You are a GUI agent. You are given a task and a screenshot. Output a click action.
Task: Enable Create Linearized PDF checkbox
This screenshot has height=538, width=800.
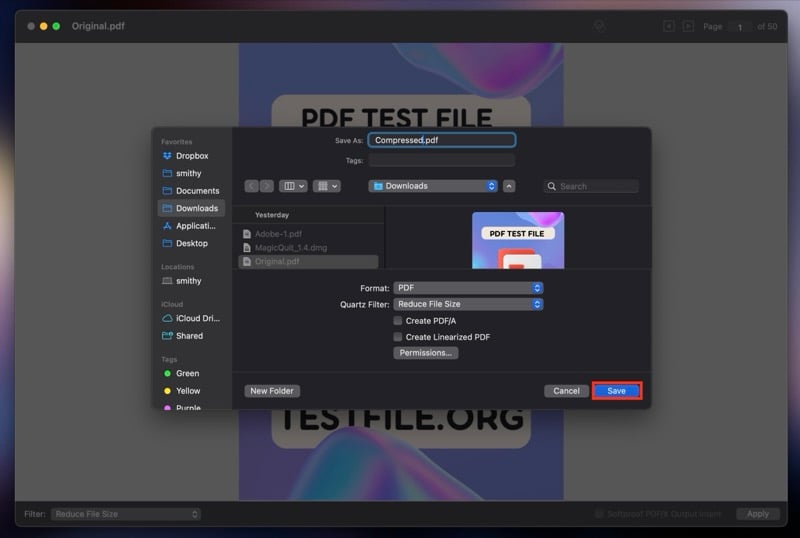click(x=398, y=337)
